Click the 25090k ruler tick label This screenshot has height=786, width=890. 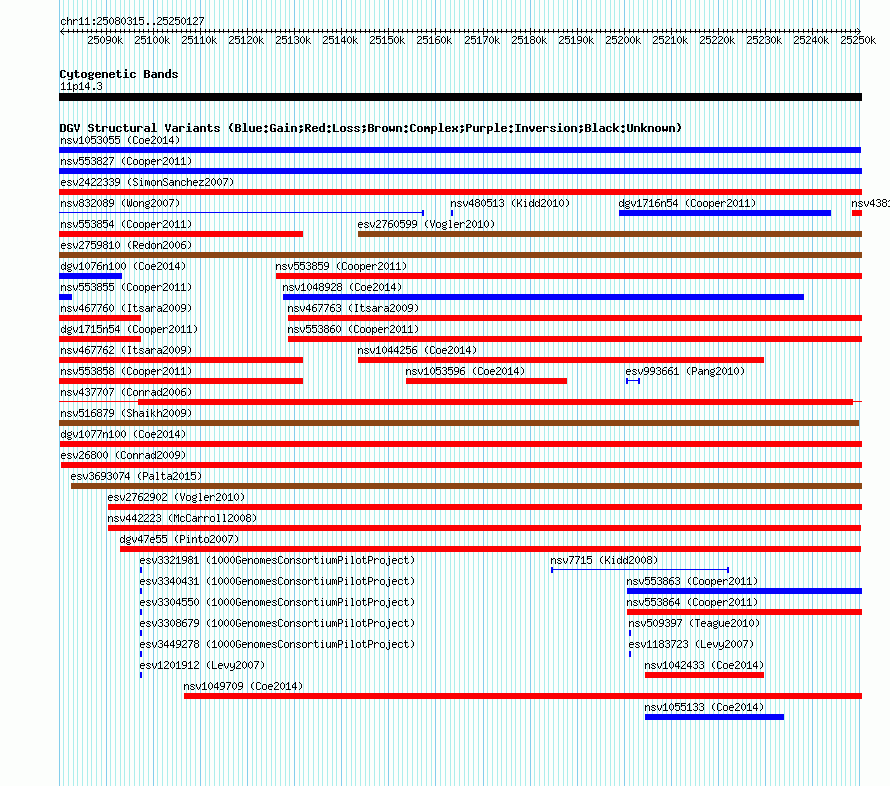pos(105,40)
